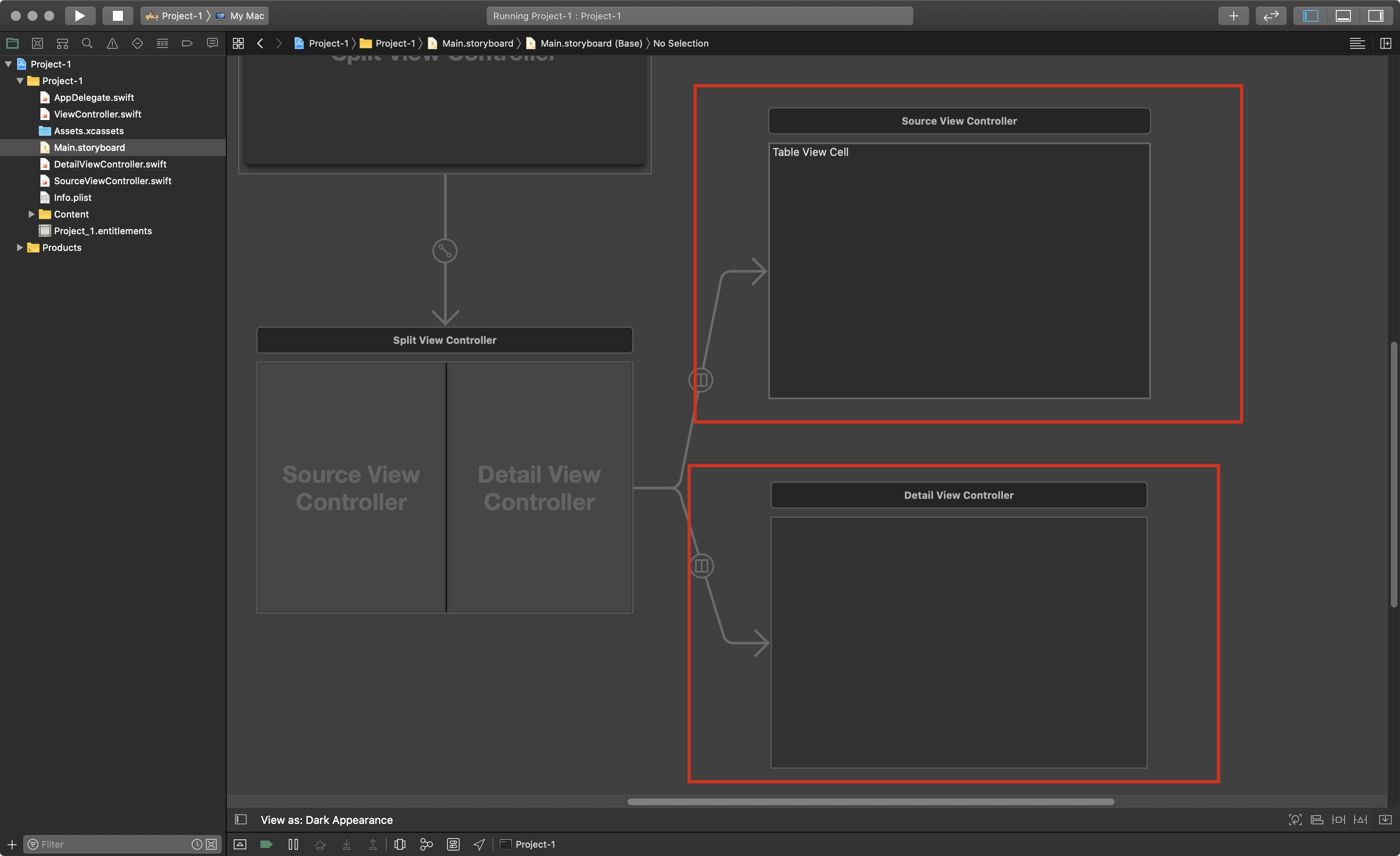Deactivate breakpoints with the green toggle
Image resolution: width=1400 pixels, height=856 pixels.
[266, 844]
